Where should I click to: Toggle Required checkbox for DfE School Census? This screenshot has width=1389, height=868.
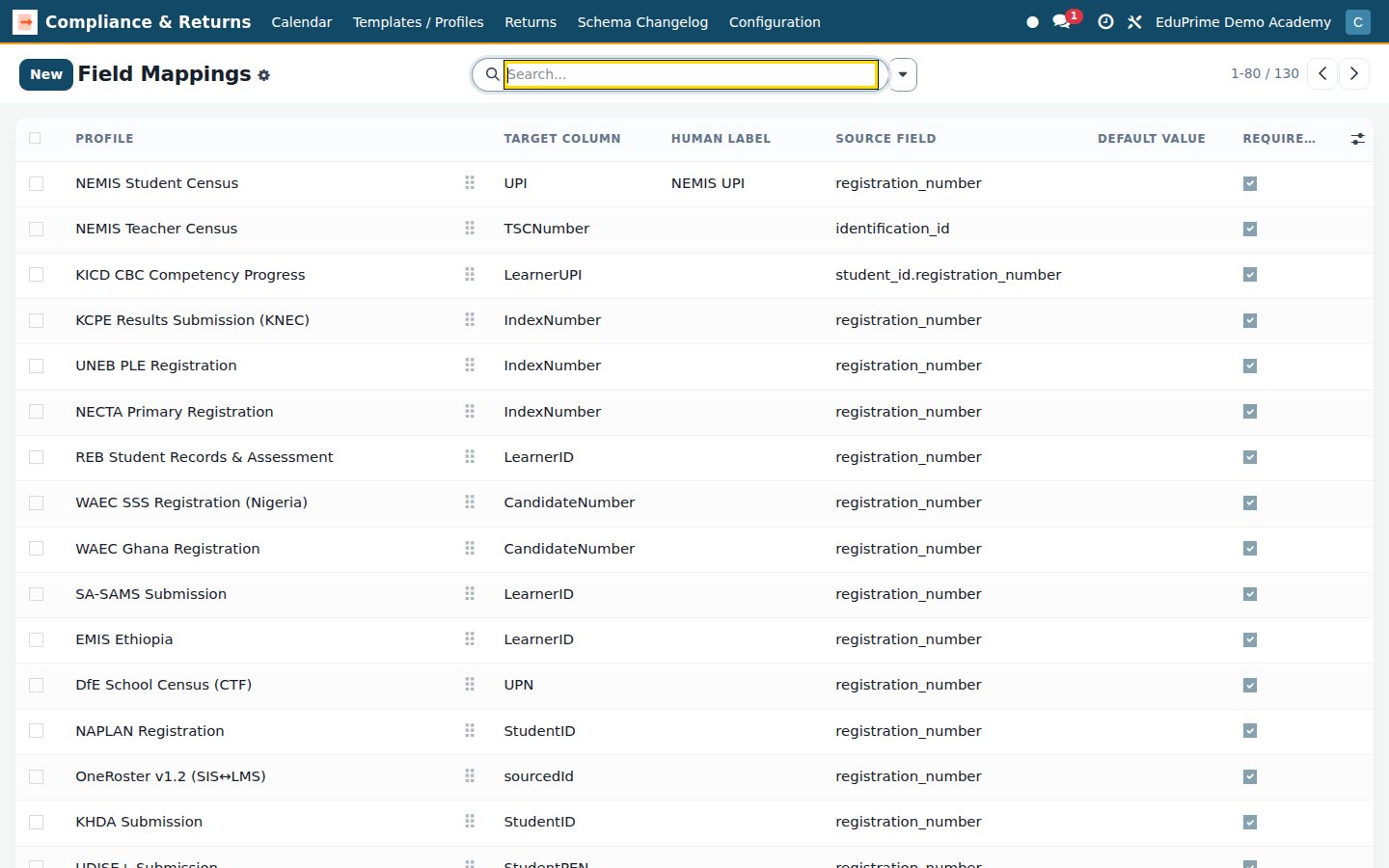pos(1250,685)
